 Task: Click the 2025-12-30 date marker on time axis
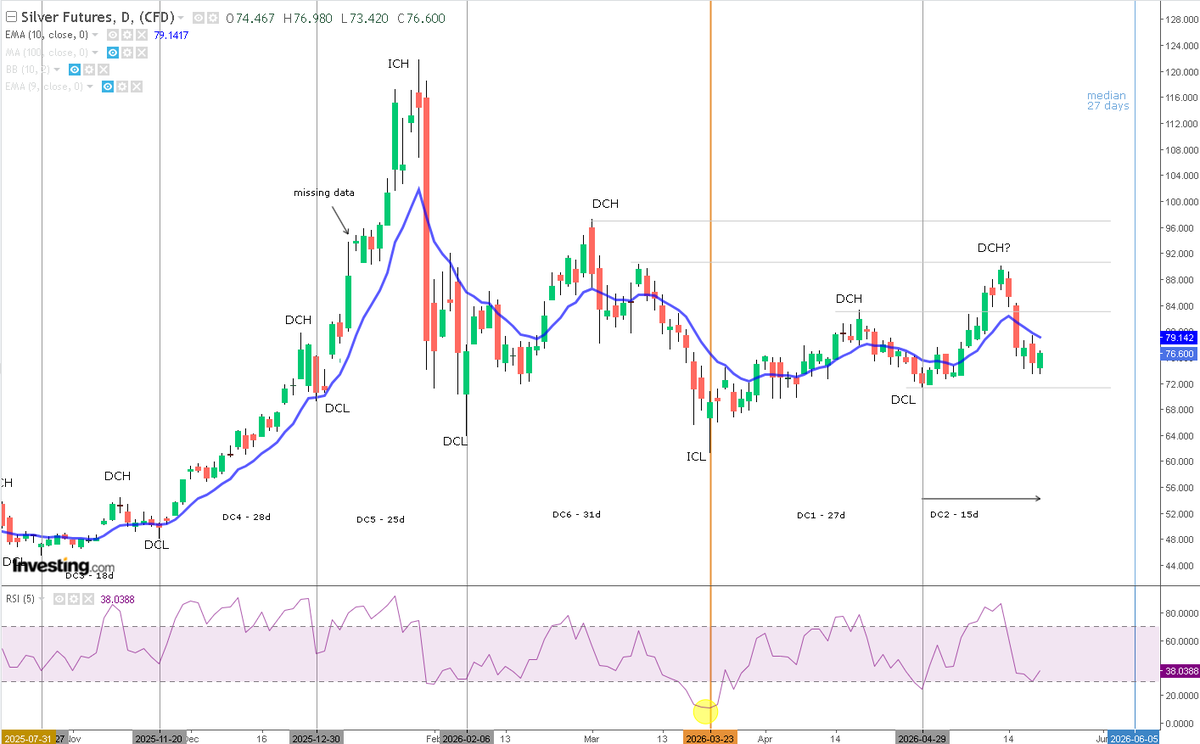point(316,737)
